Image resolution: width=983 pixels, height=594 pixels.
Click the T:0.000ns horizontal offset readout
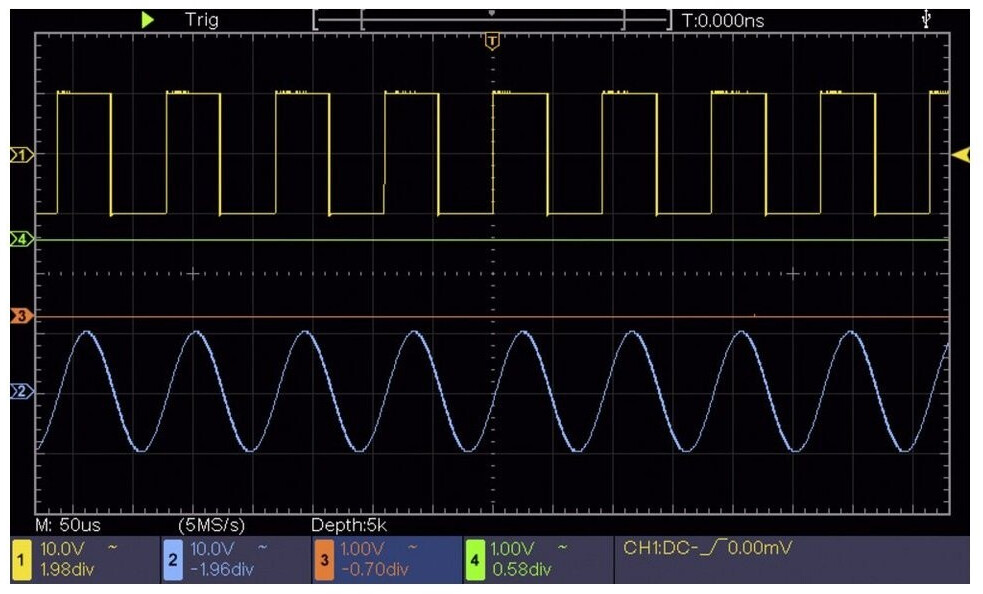coord(723,19)
